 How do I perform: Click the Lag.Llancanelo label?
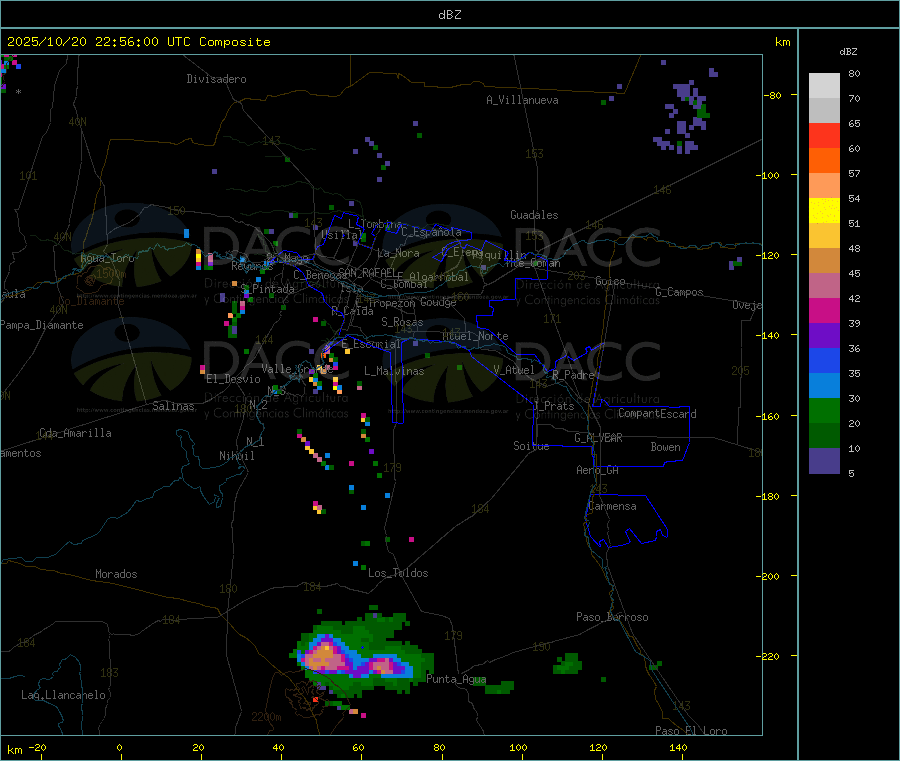(63, 695)
